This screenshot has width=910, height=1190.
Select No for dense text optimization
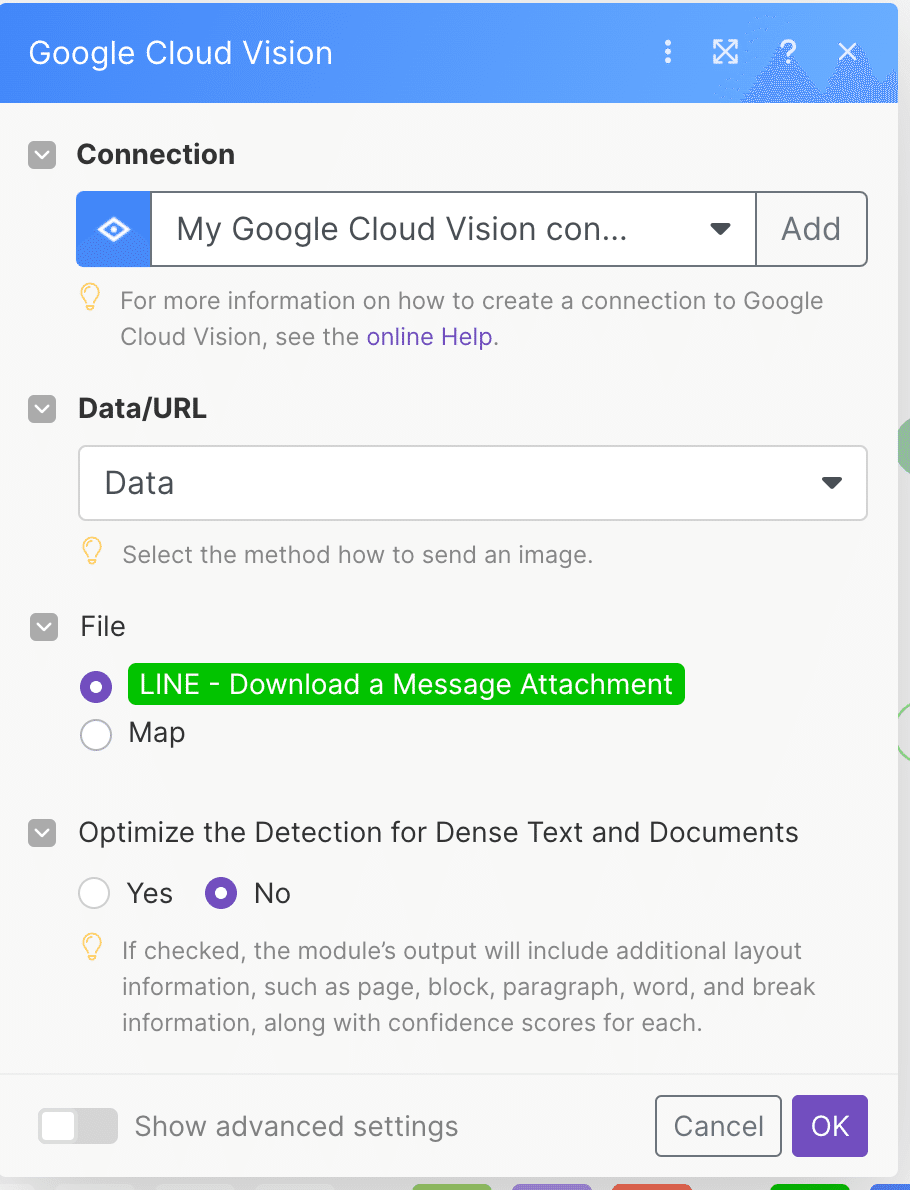click(221, 893)
